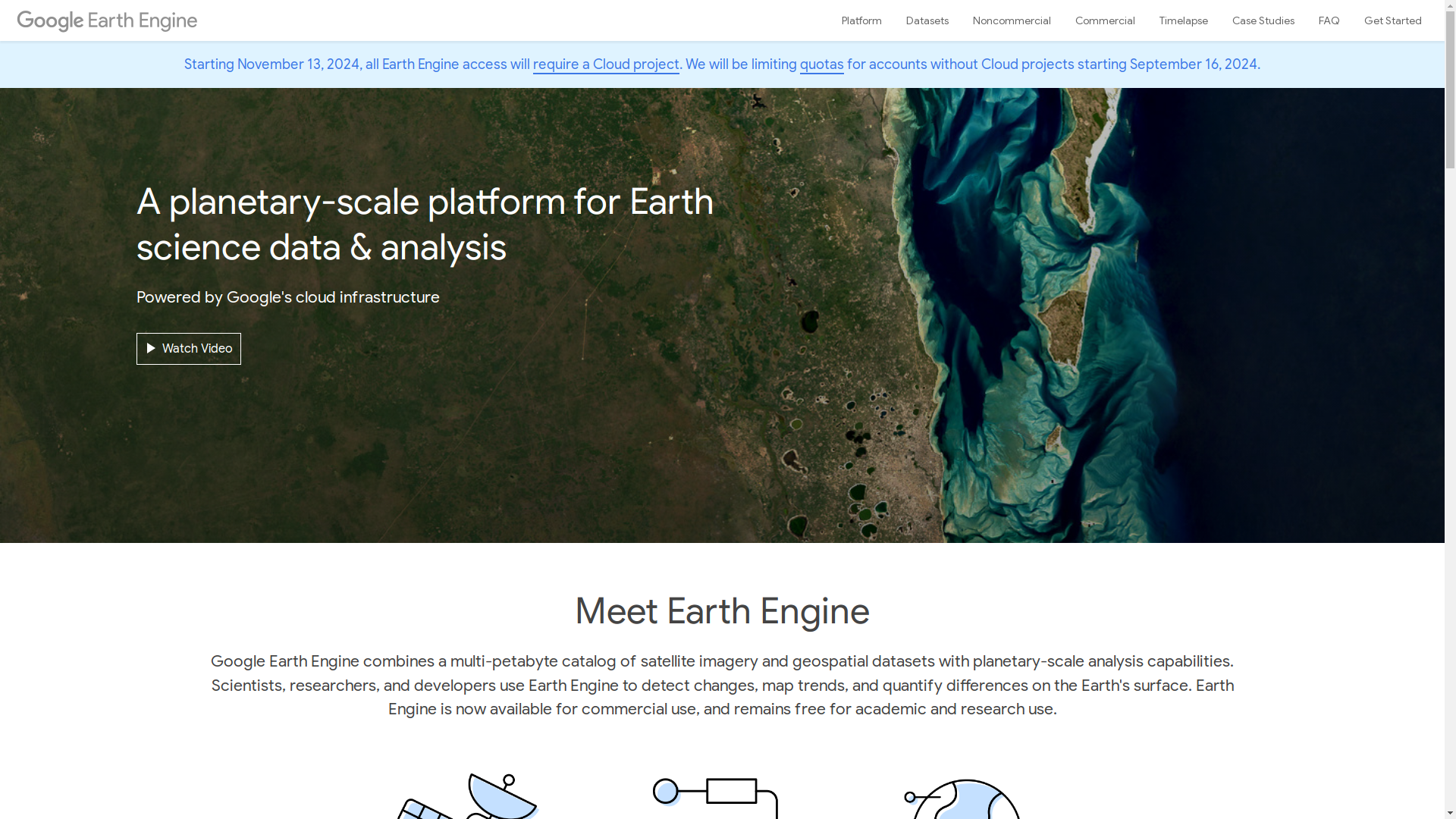Open the Datasets menu item
The image size is (1456, 819).
pyautogui.click(x=927, y=20)
